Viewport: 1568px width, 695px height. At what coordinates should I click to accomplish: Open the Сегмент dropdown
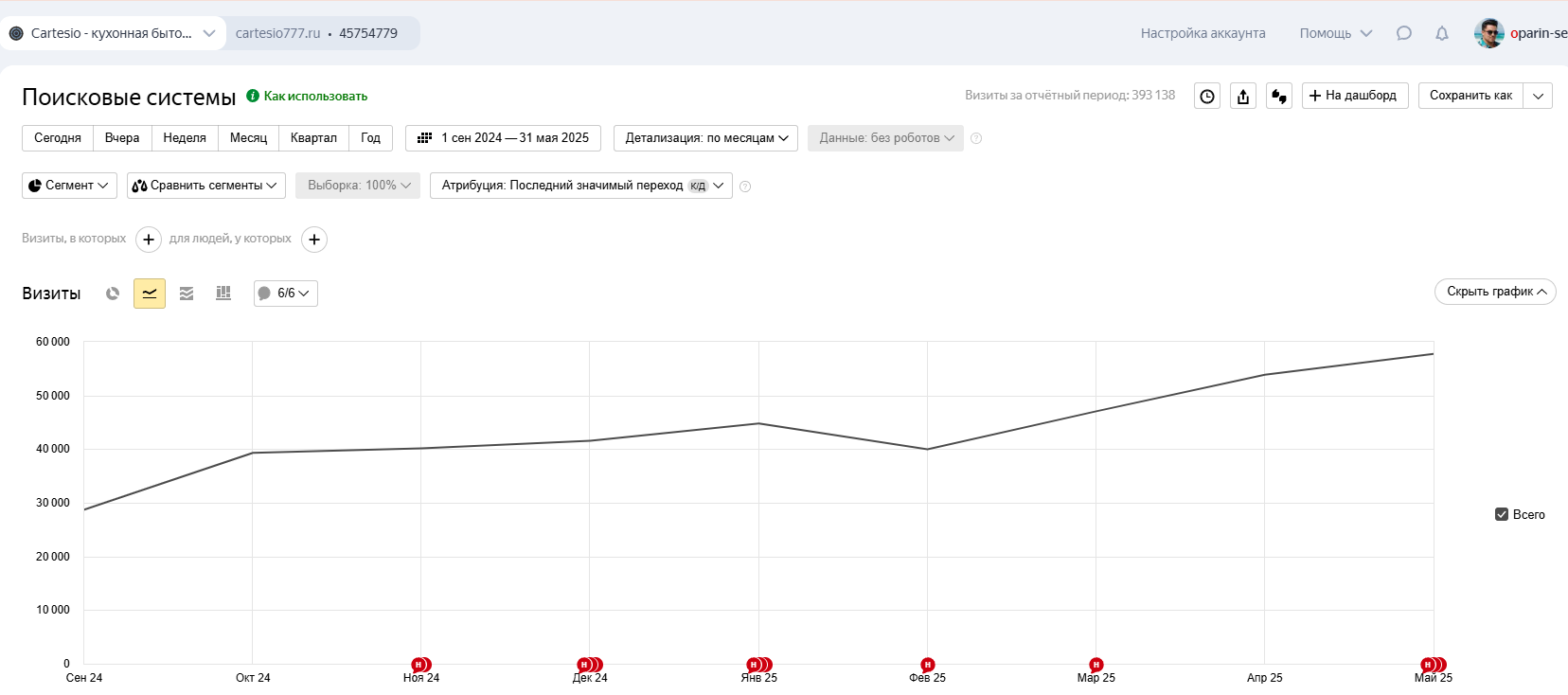pyautogui.click(x=69, y=186)
